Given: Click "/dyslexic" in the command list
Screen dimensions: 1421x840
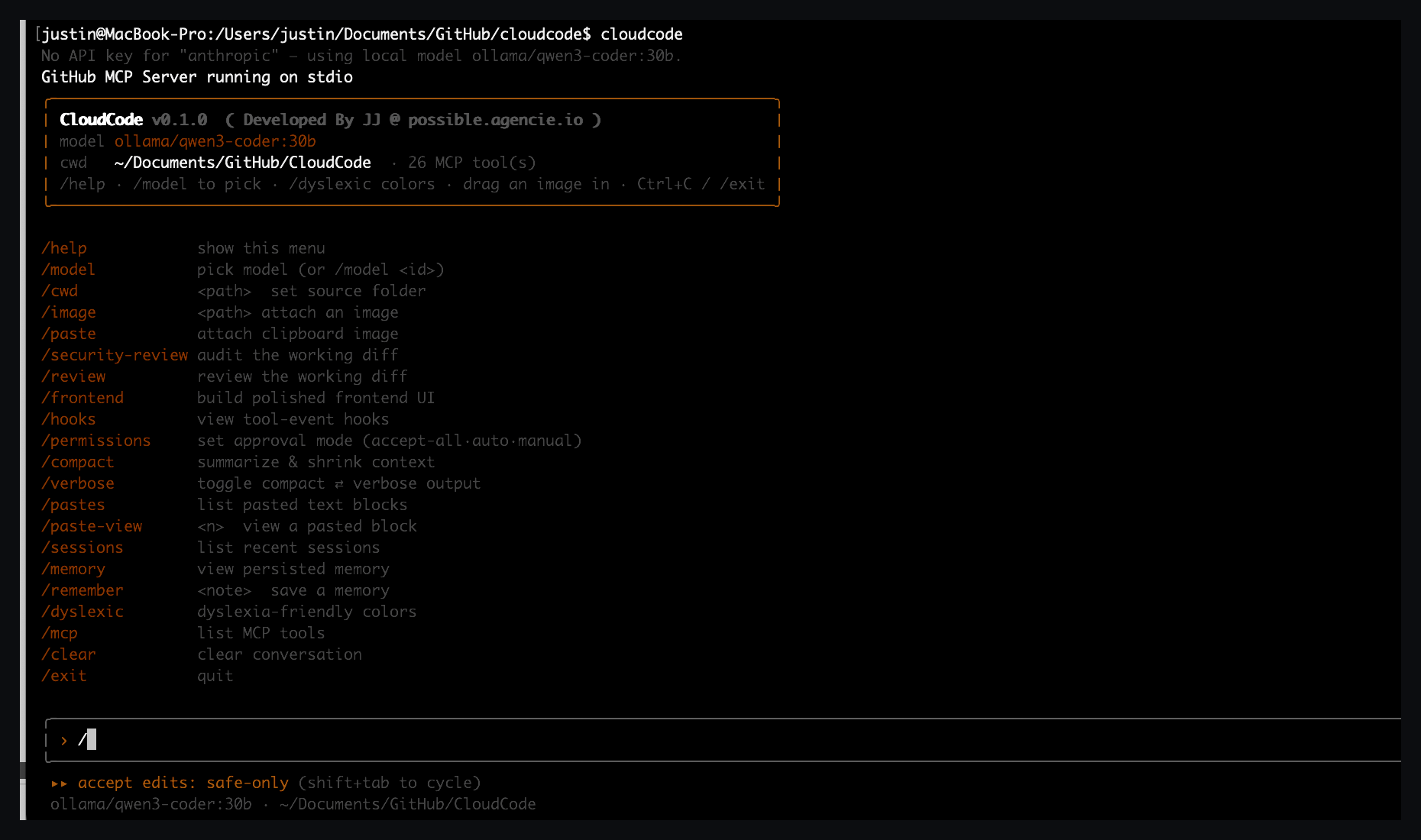Looking at the screenshot, I should click(x=83, y=612).
